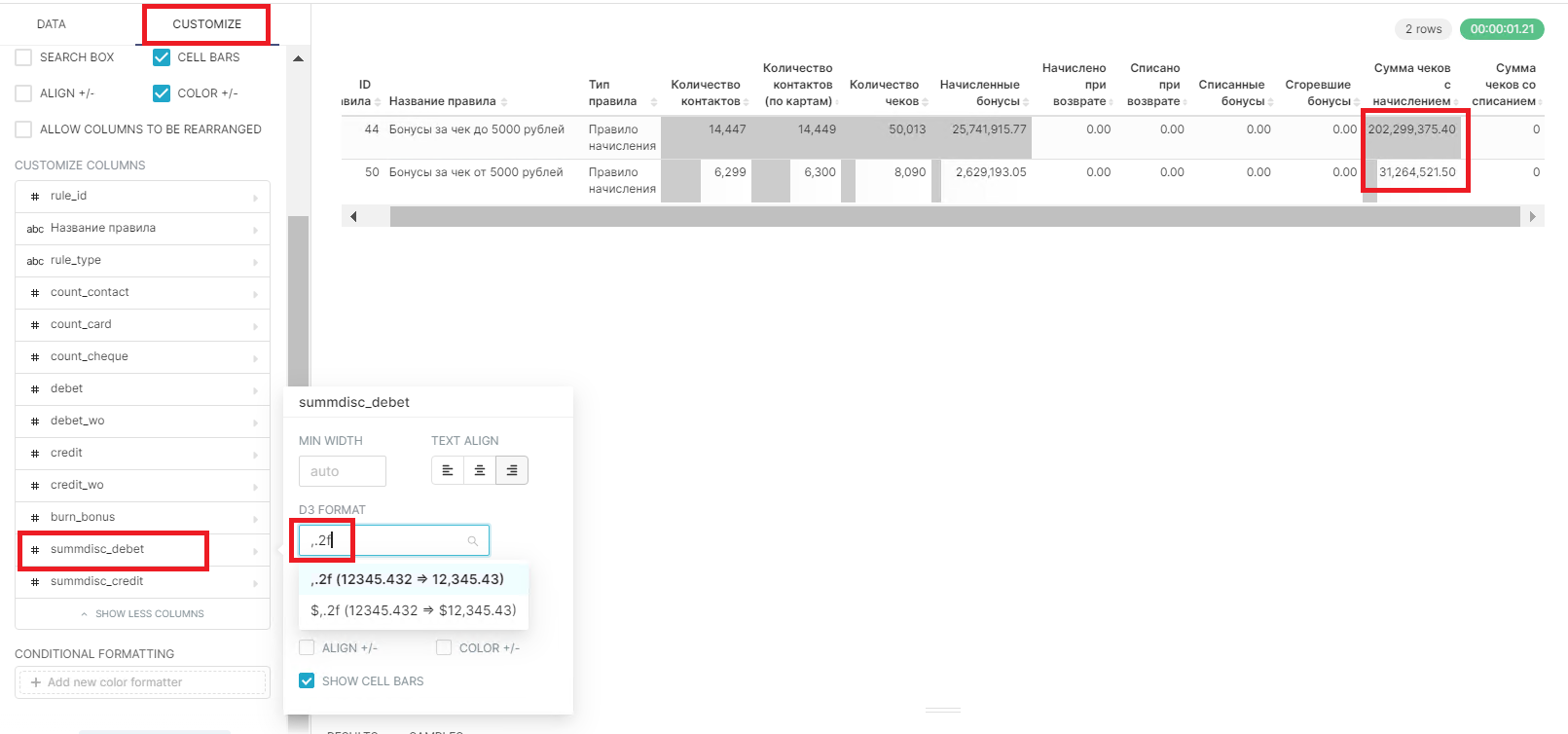
Task: Click search icon in D3 format field
Action: tap(473, 541)
